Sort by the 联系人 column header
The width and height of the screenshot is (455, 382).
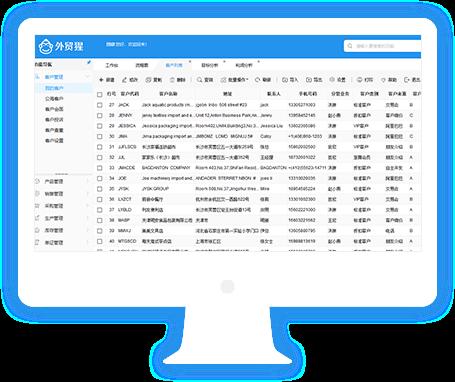[x=273, y=94]
